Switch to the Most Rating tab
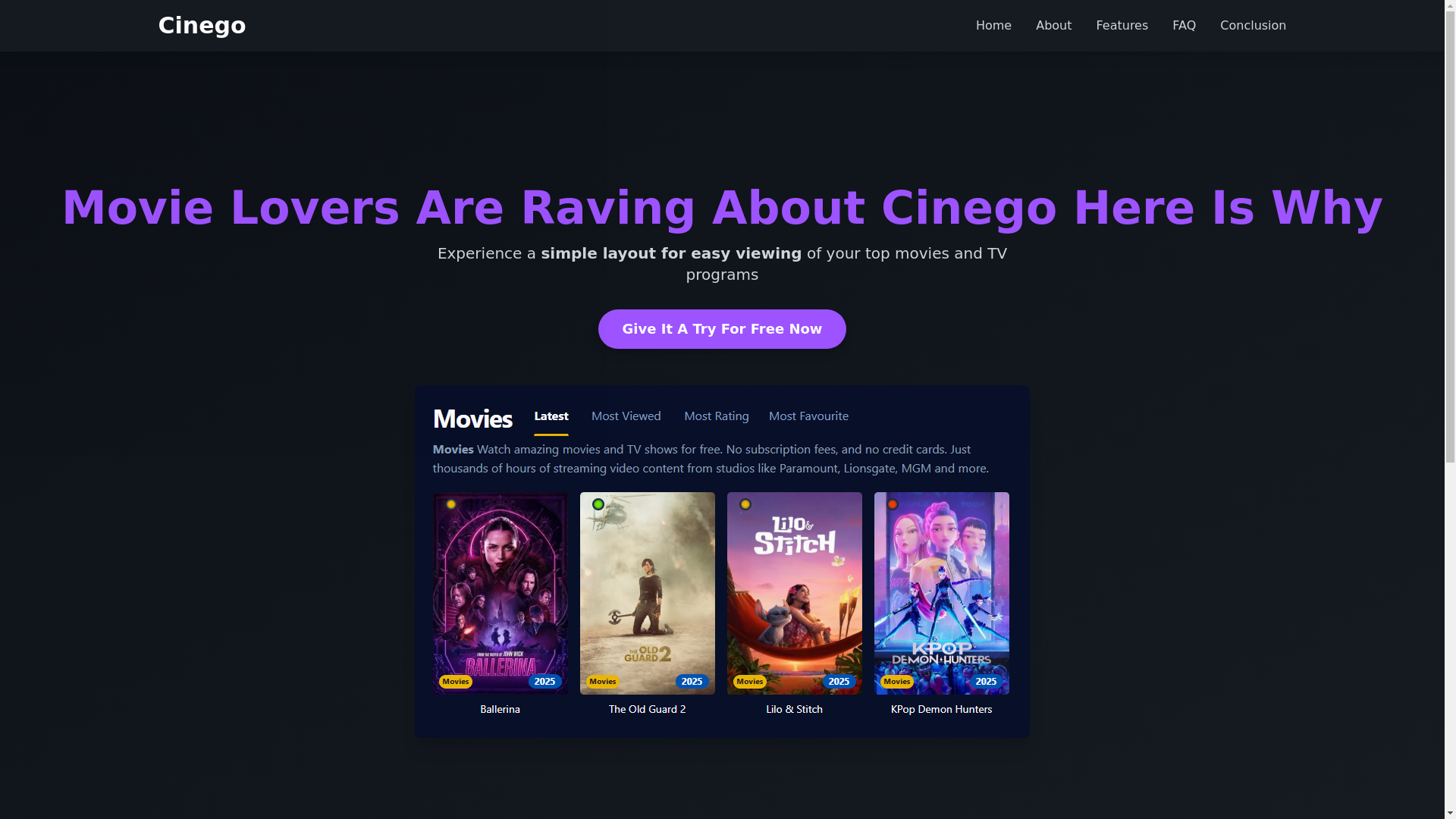The height and width of the screenshot is (819, 1456). [x=717, y=416]
